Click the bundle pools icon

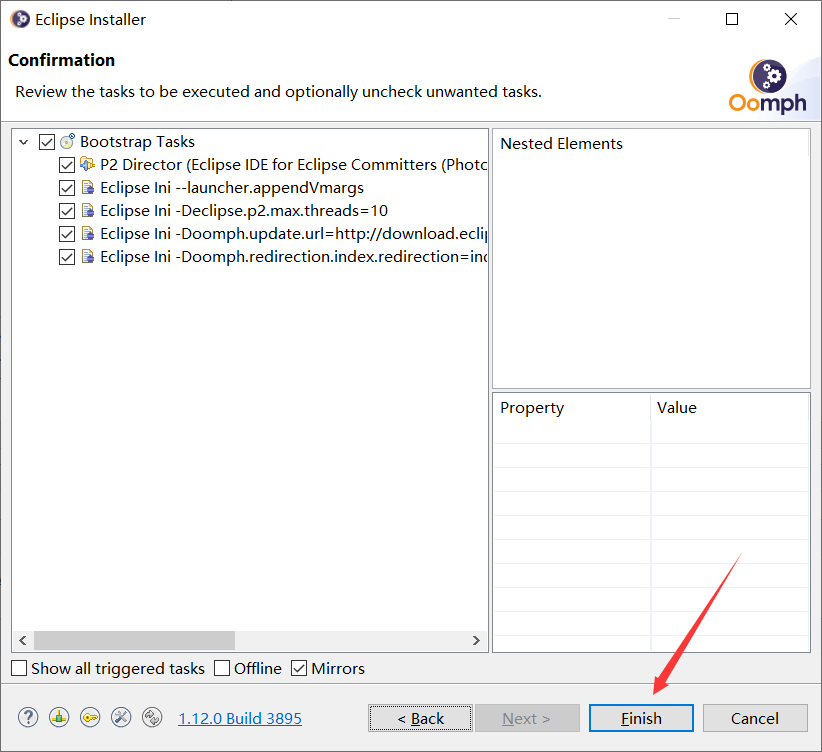tap(59, 717)
